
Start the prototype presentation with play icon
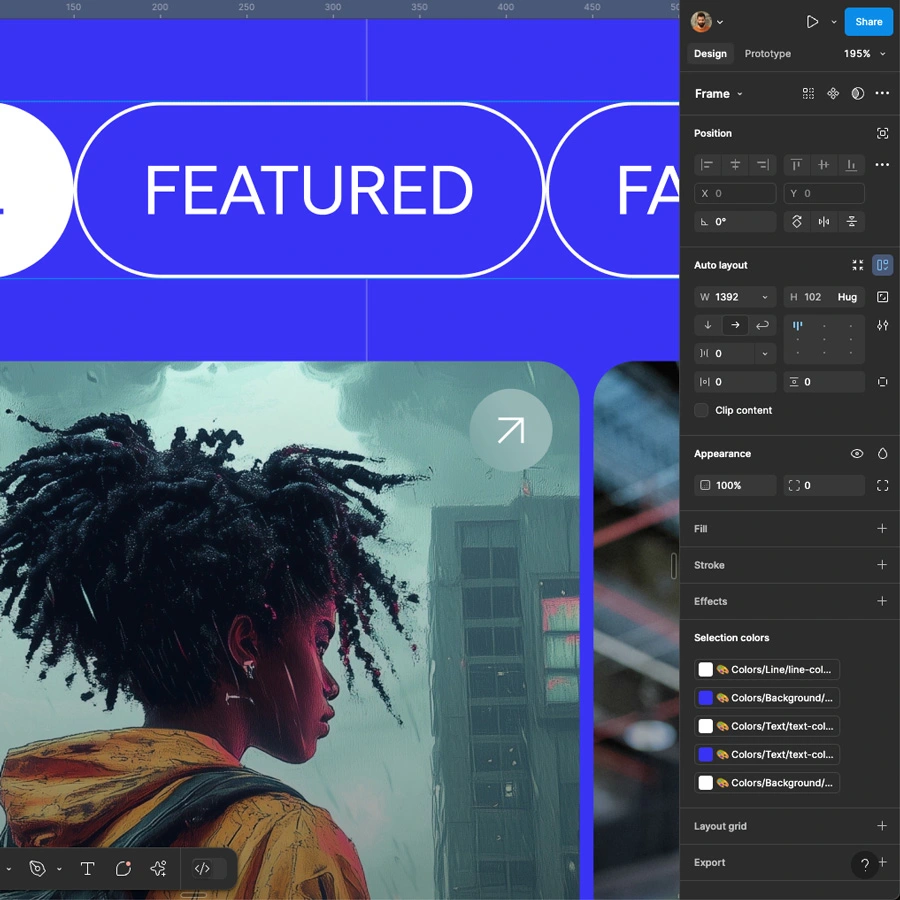812,22
